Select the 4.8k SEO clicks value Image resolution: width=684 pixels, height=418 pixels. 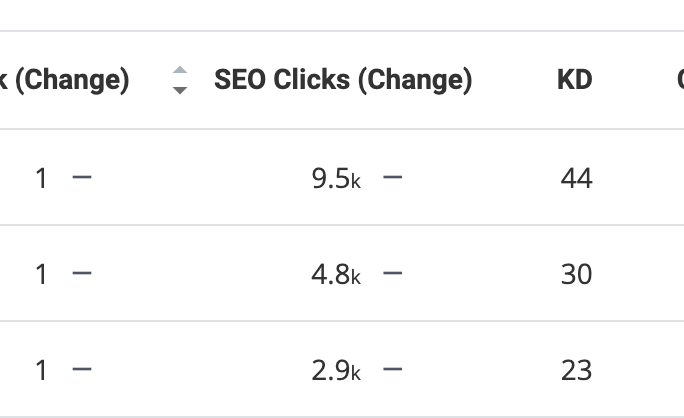pos(336,274)
